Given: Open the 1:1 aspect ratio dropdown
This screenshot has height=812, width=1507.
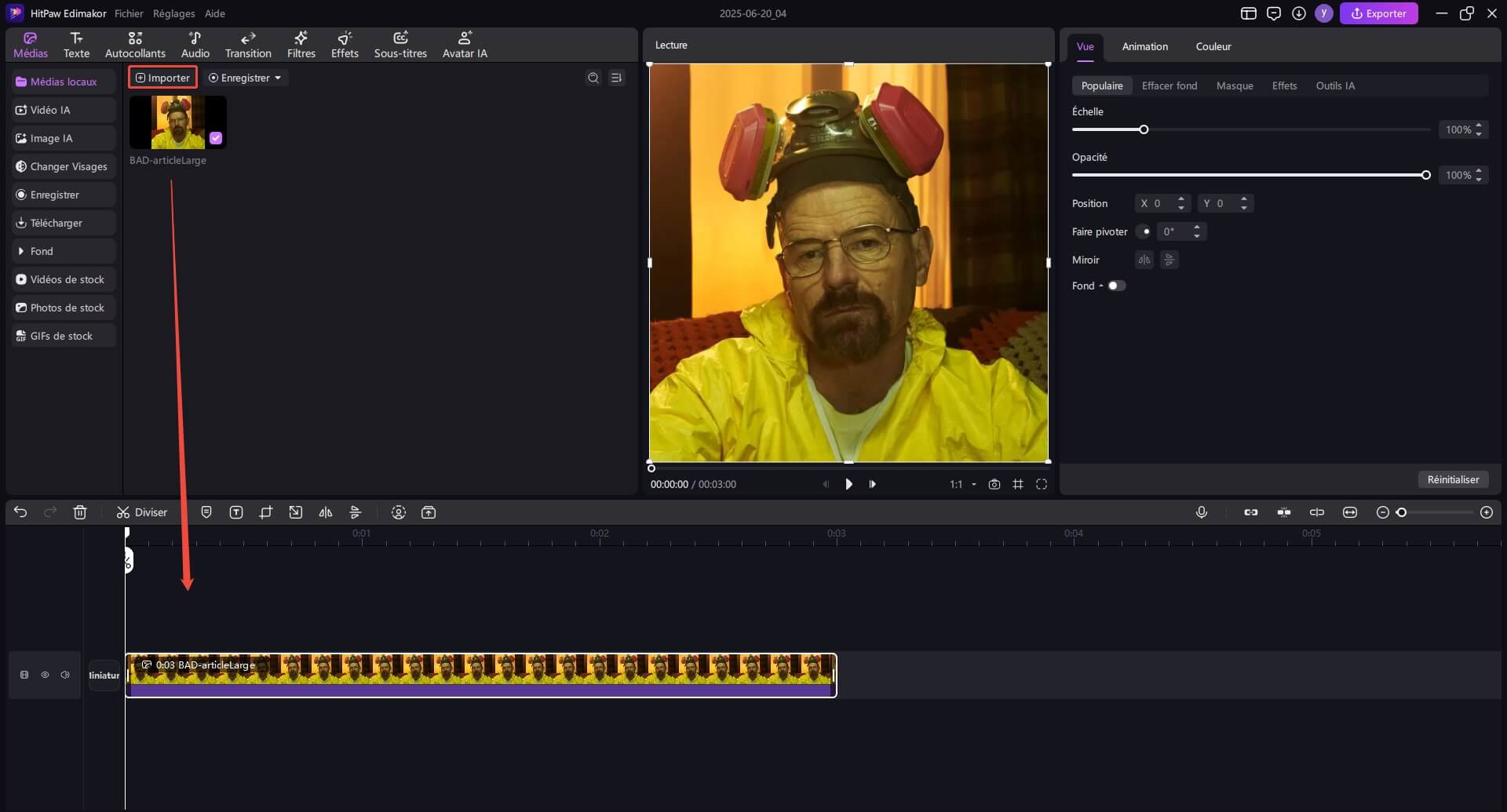Looking at the screenshot, I should pos(963,484).
